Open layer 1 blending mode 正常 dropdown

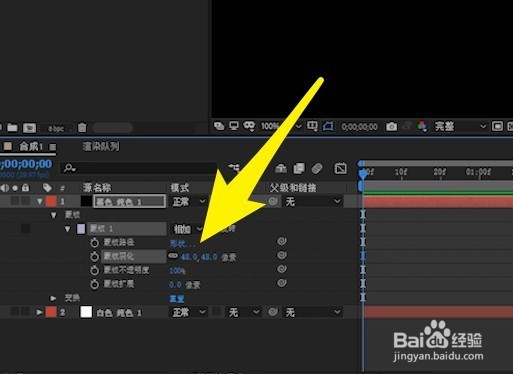click(x=189, y=202)
